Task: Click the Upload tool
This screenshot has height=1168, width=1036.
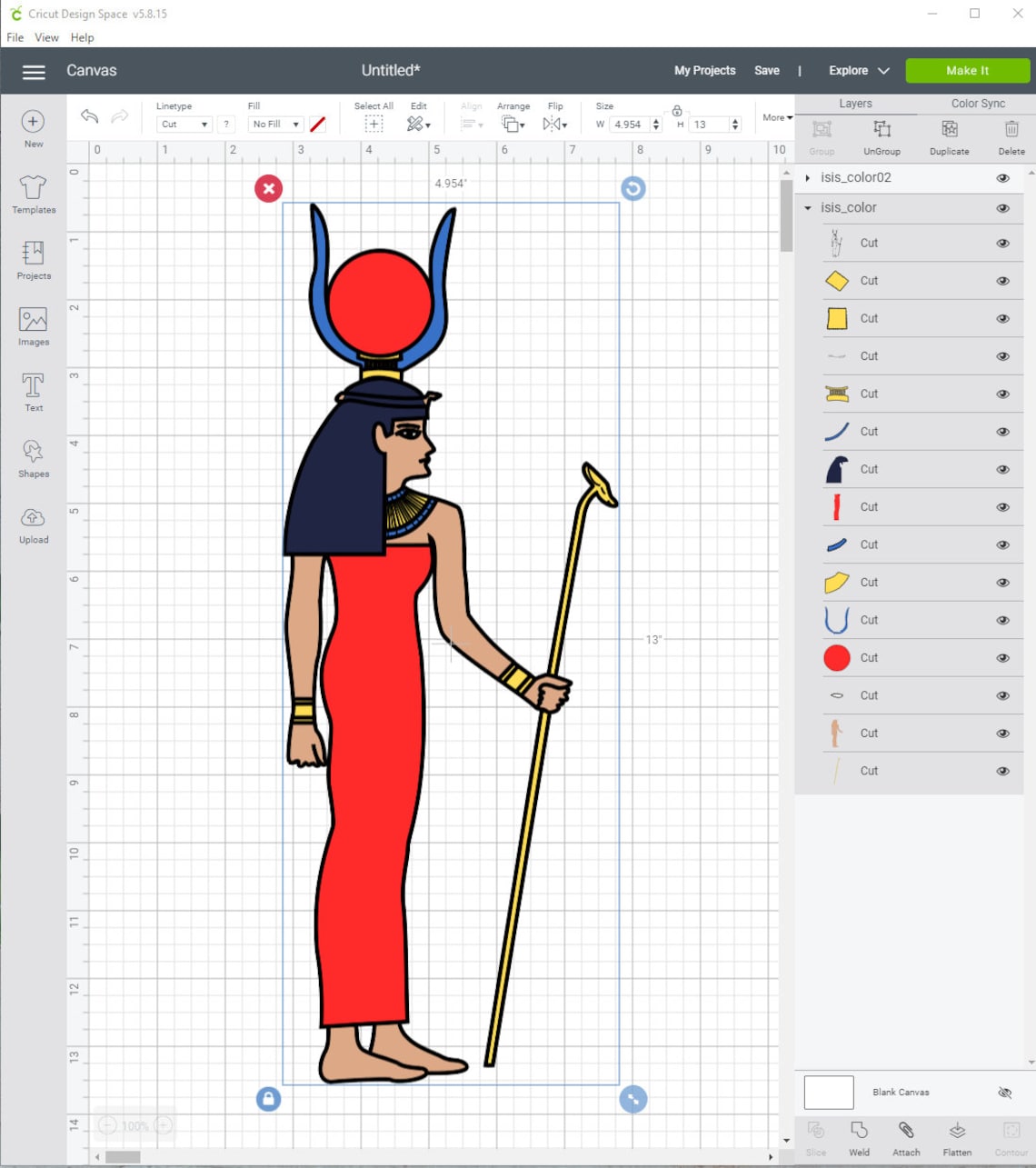Action: [x=33, y=525]
